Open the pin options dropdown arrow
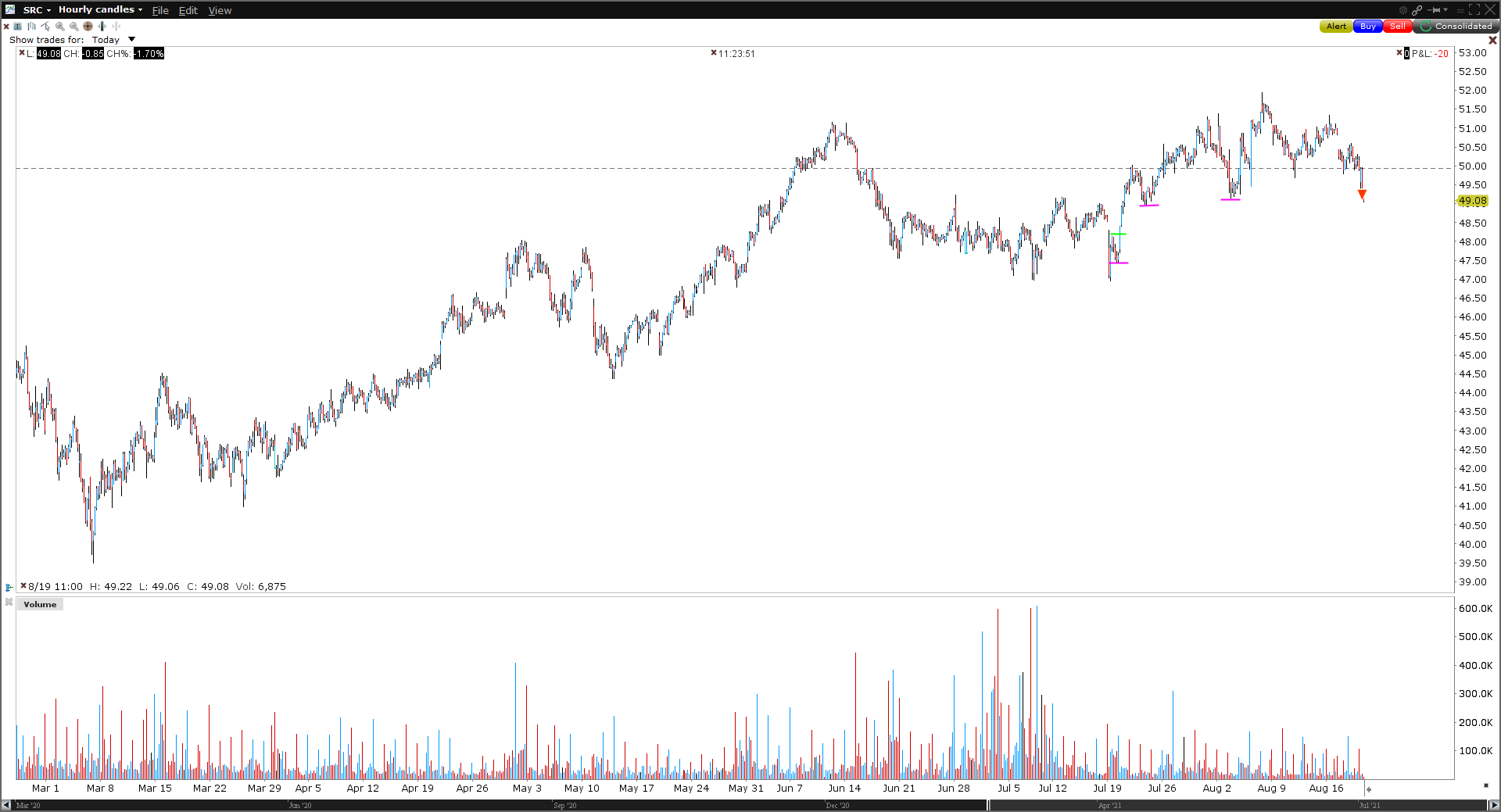Viewport: 1501px width, 812px height. [1445, 10]
